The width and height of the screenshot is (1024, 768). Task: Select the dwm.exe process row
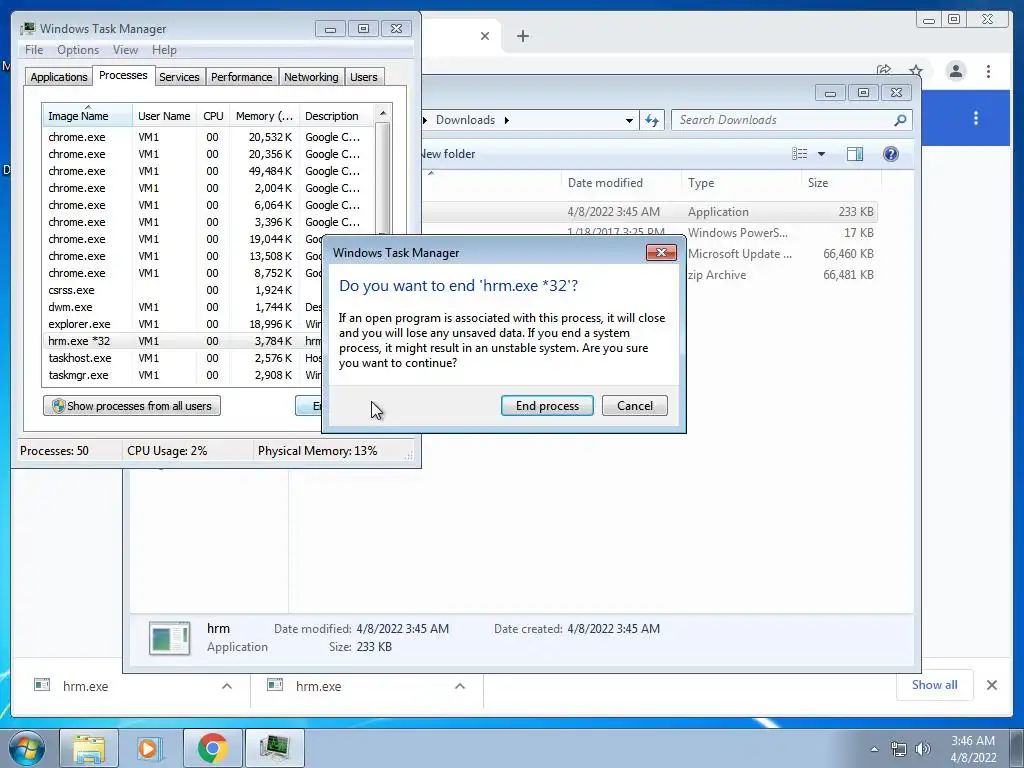coord(184,307)
